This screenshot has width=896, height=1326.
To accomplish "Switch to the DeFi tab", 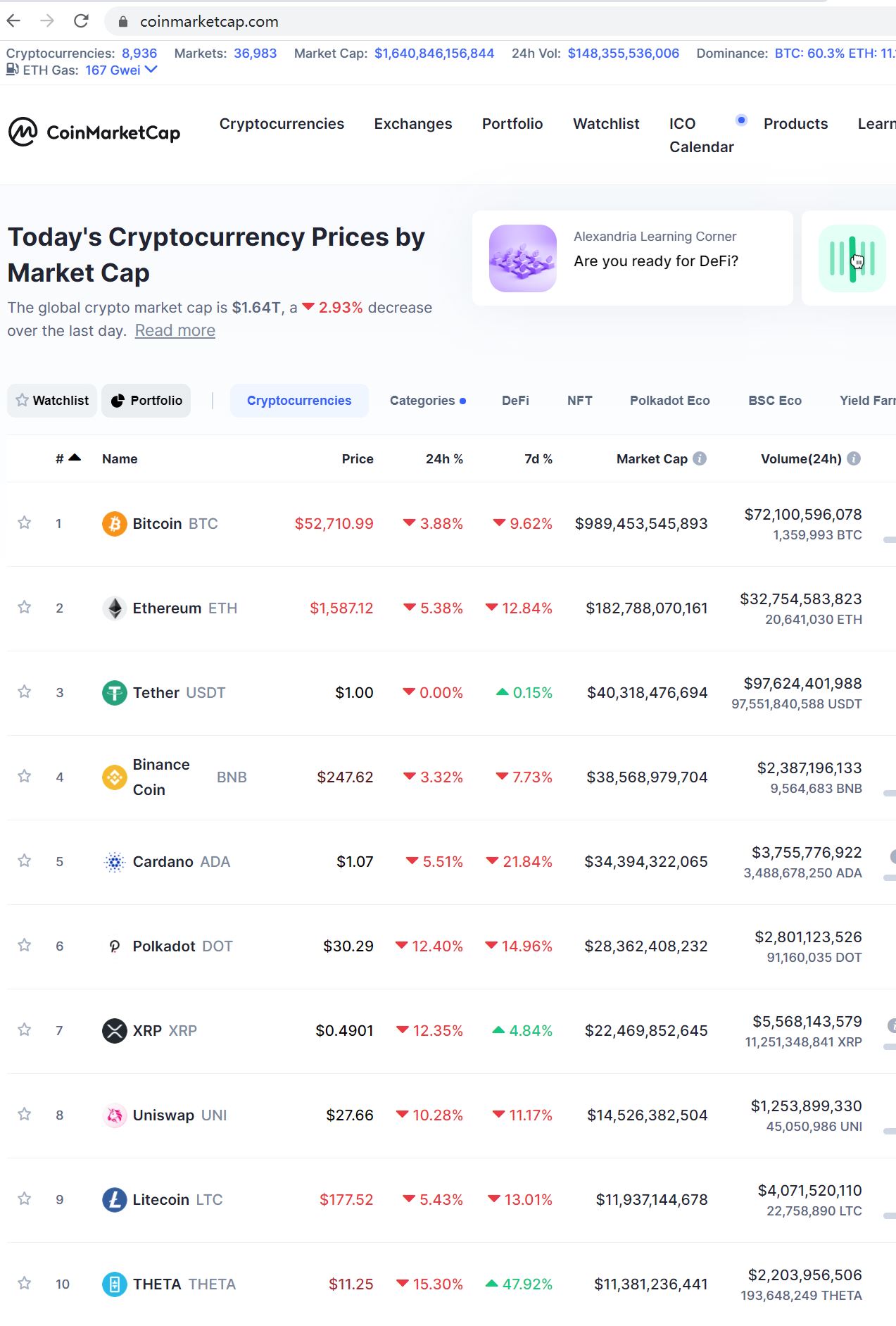I will pyautogui.click(x=515, y=401).
